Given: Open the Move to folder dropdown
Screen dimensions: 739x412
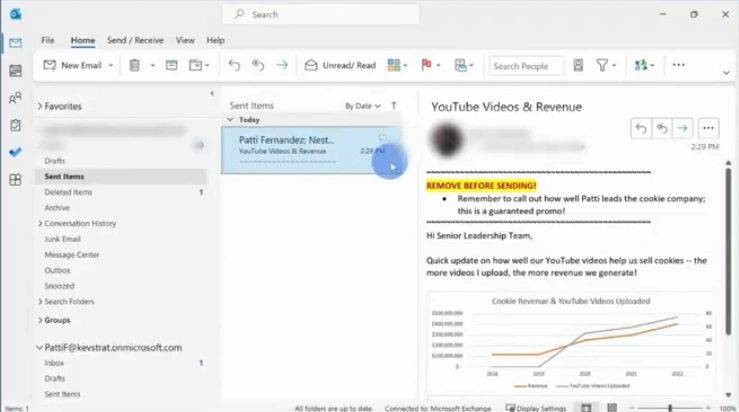Looking at the screenshot, I should tap(198, 65).
